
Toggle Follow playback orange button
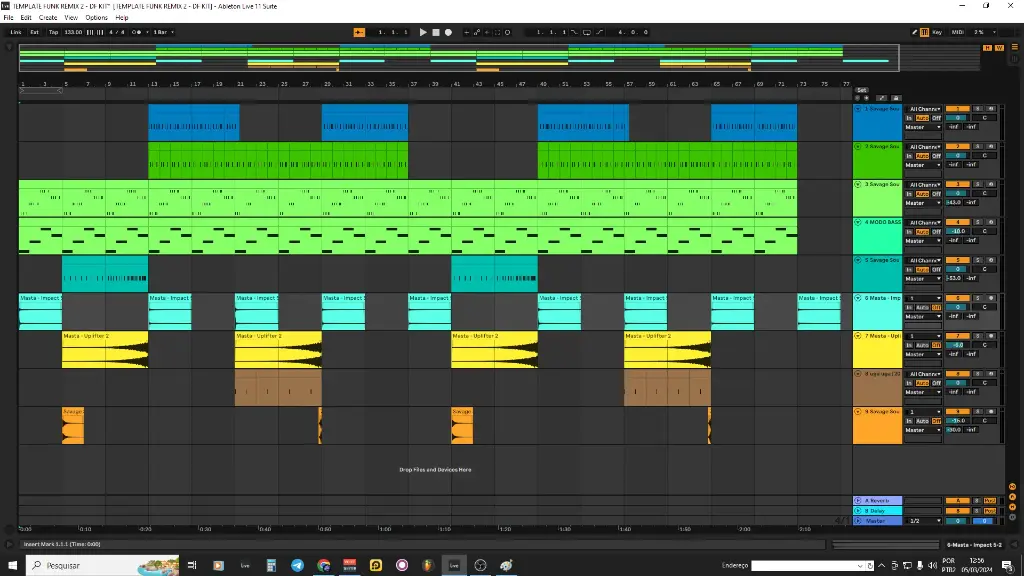(x=359, y=32)
